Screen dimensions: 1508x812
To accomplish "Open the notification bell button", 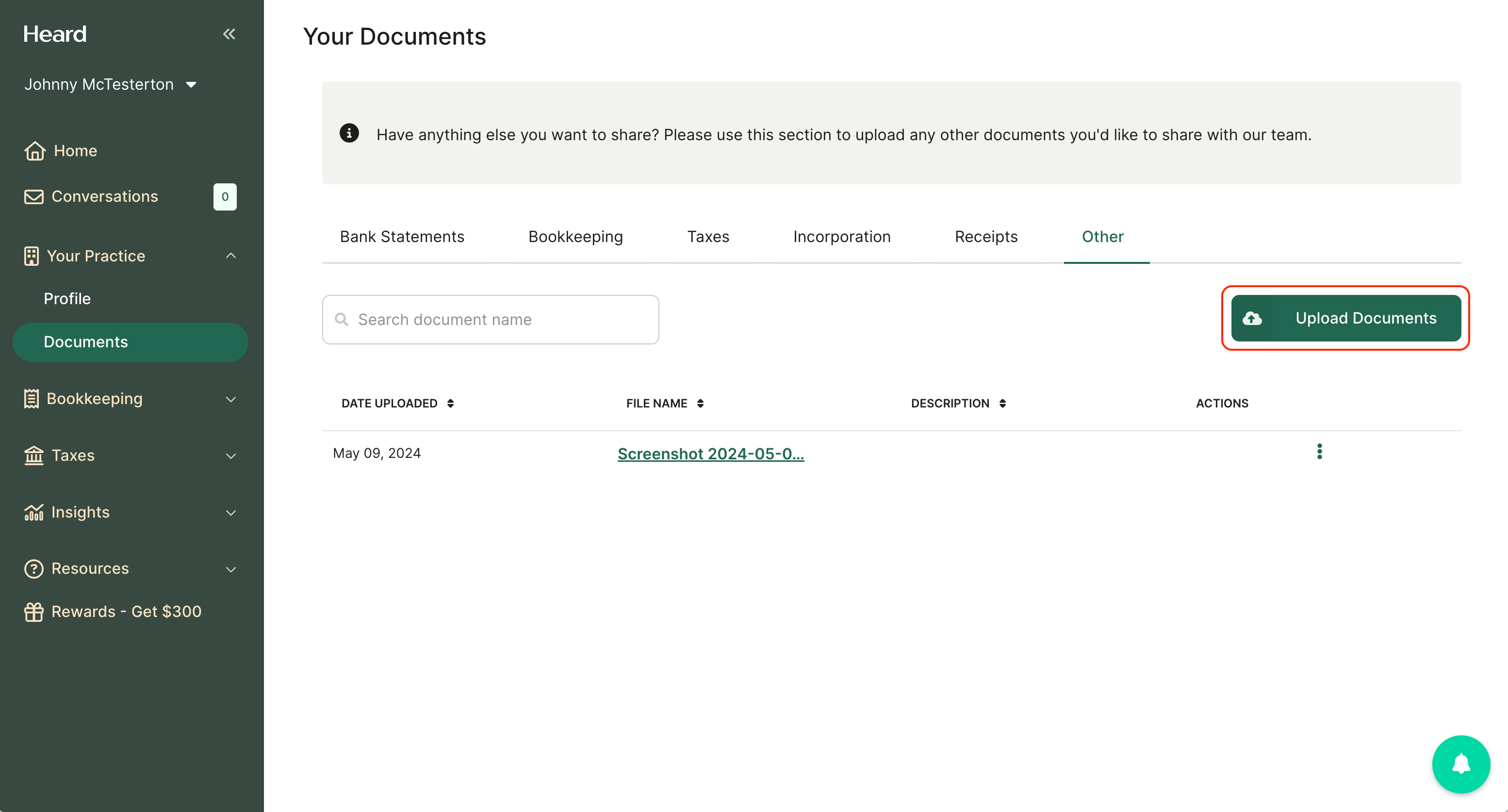I will pos(1460,764).
